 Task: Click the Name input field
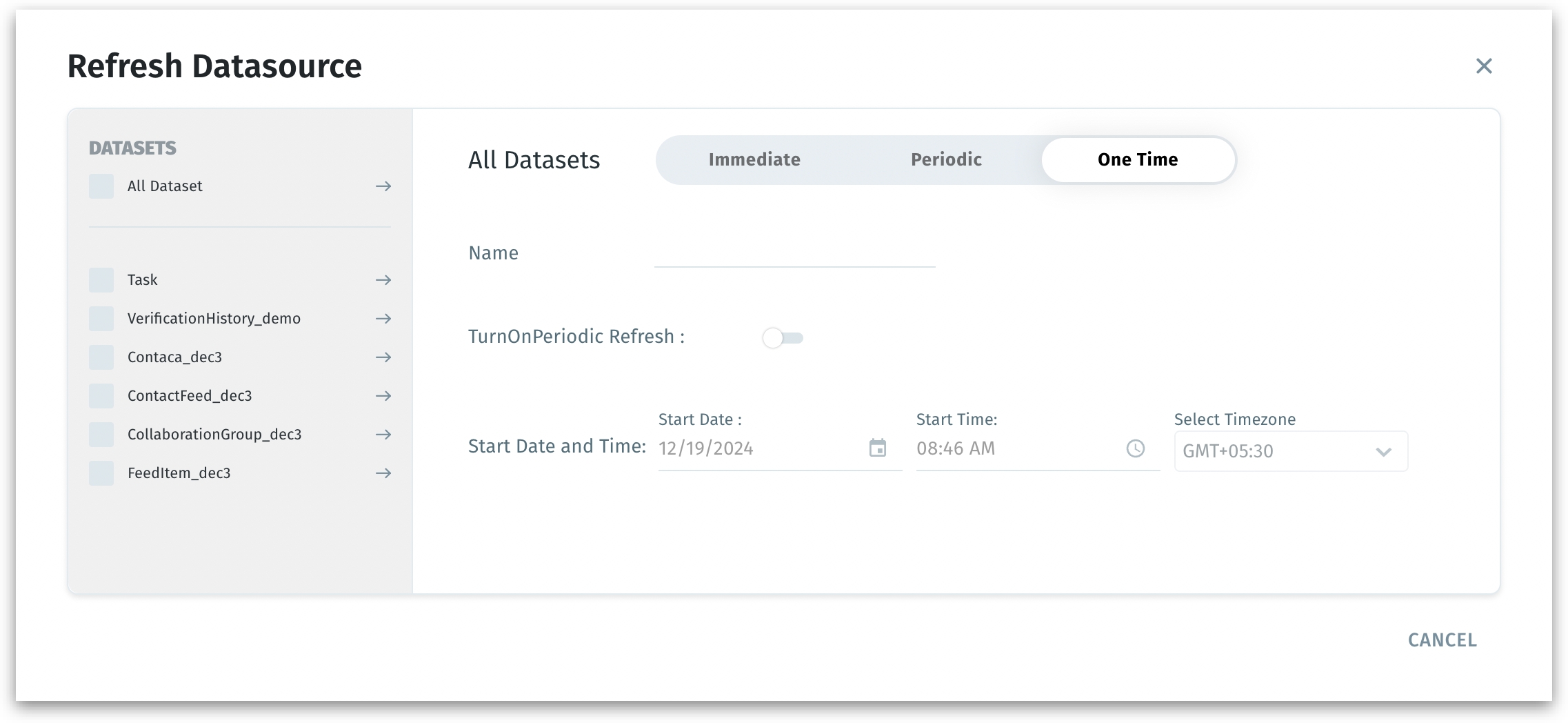pyautogui.click(x=794, y=253)
